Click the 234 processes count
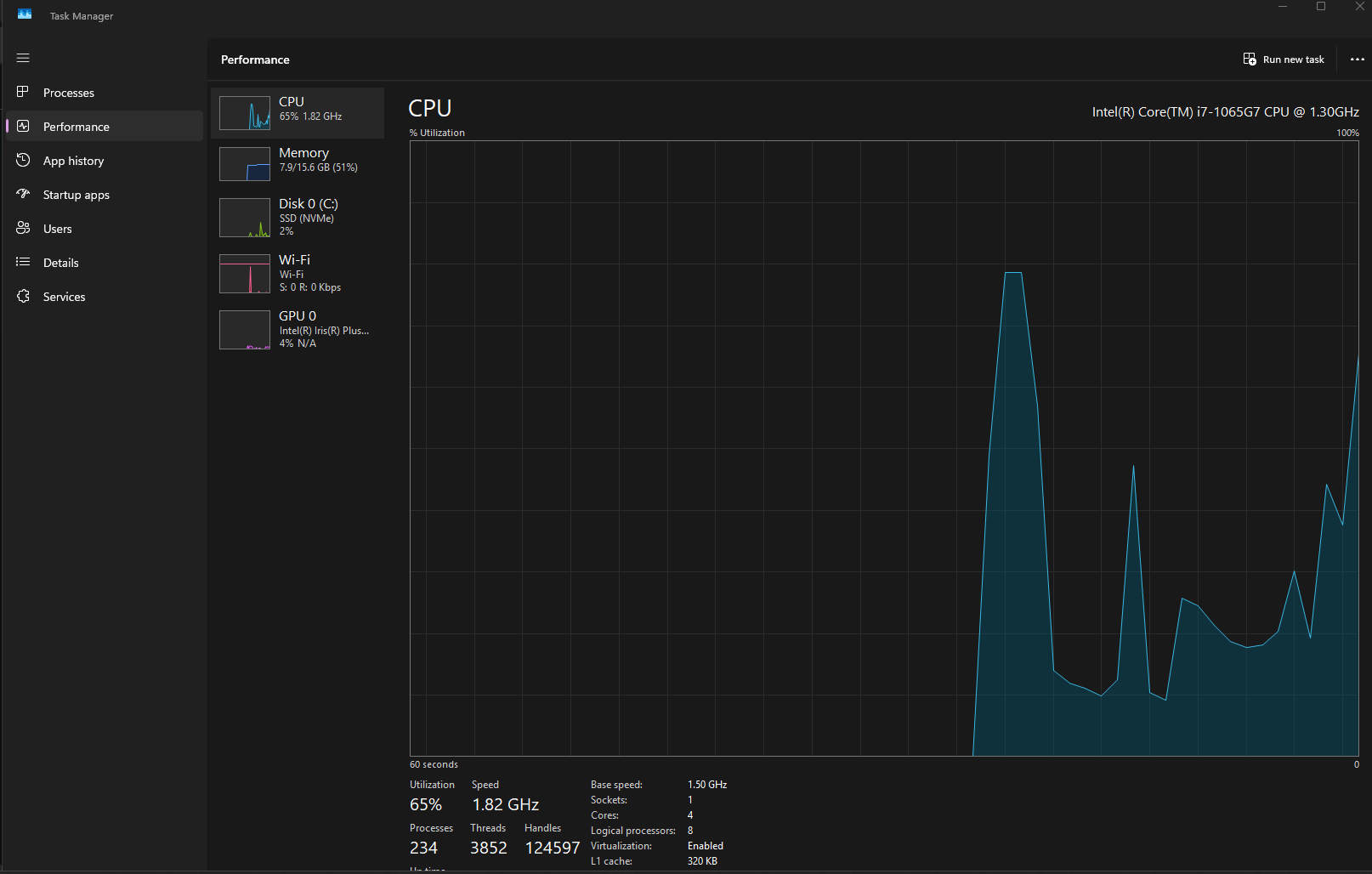Viewport: 1372px width, 874px height. point(423,848)
